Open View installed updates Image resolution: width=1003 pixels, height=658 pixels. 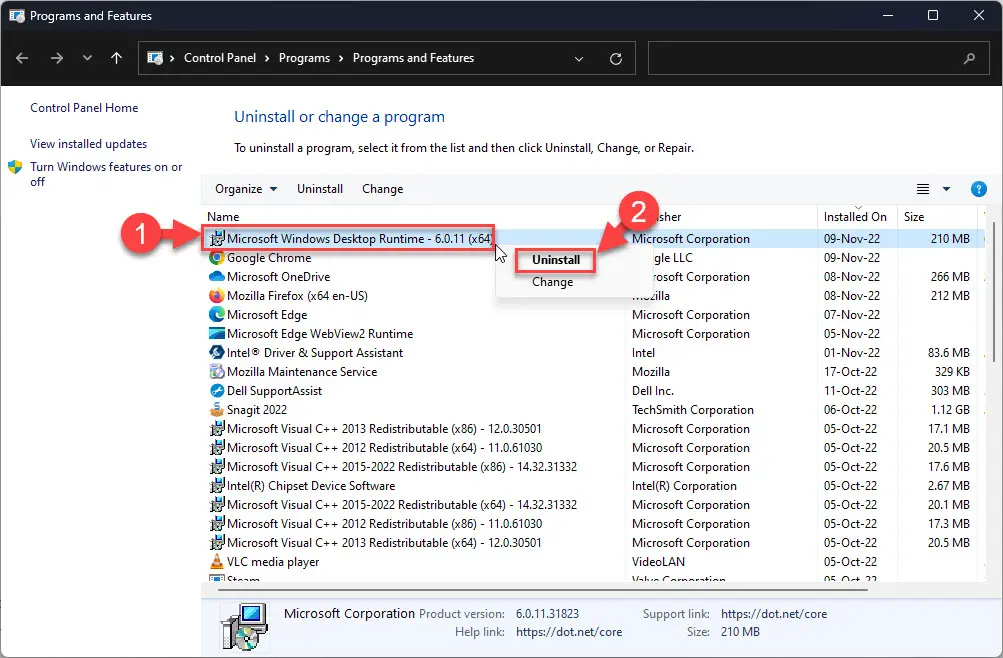(x=88, y=144)
